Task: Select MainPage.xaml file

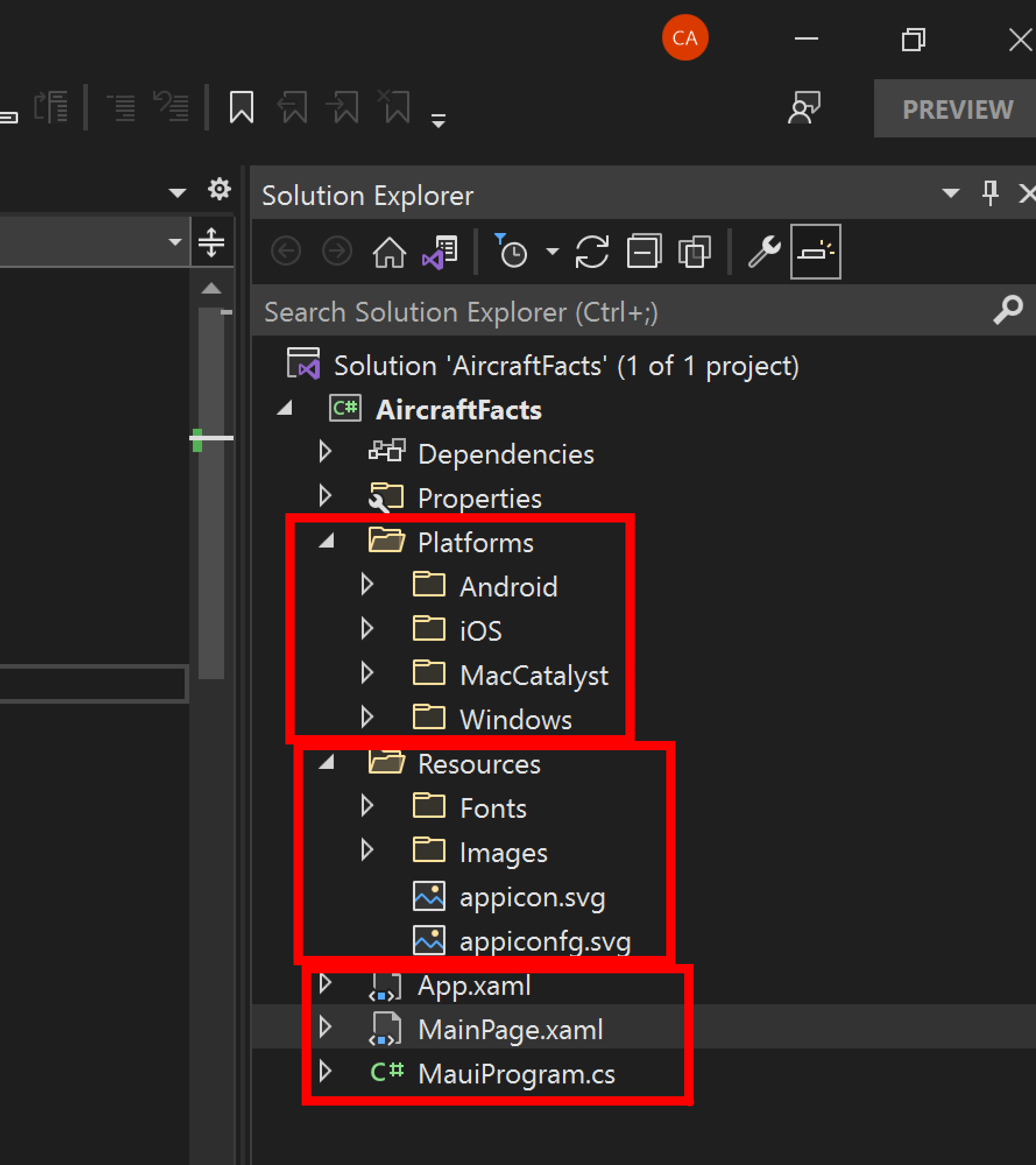Action: (x=510, y=1029)
